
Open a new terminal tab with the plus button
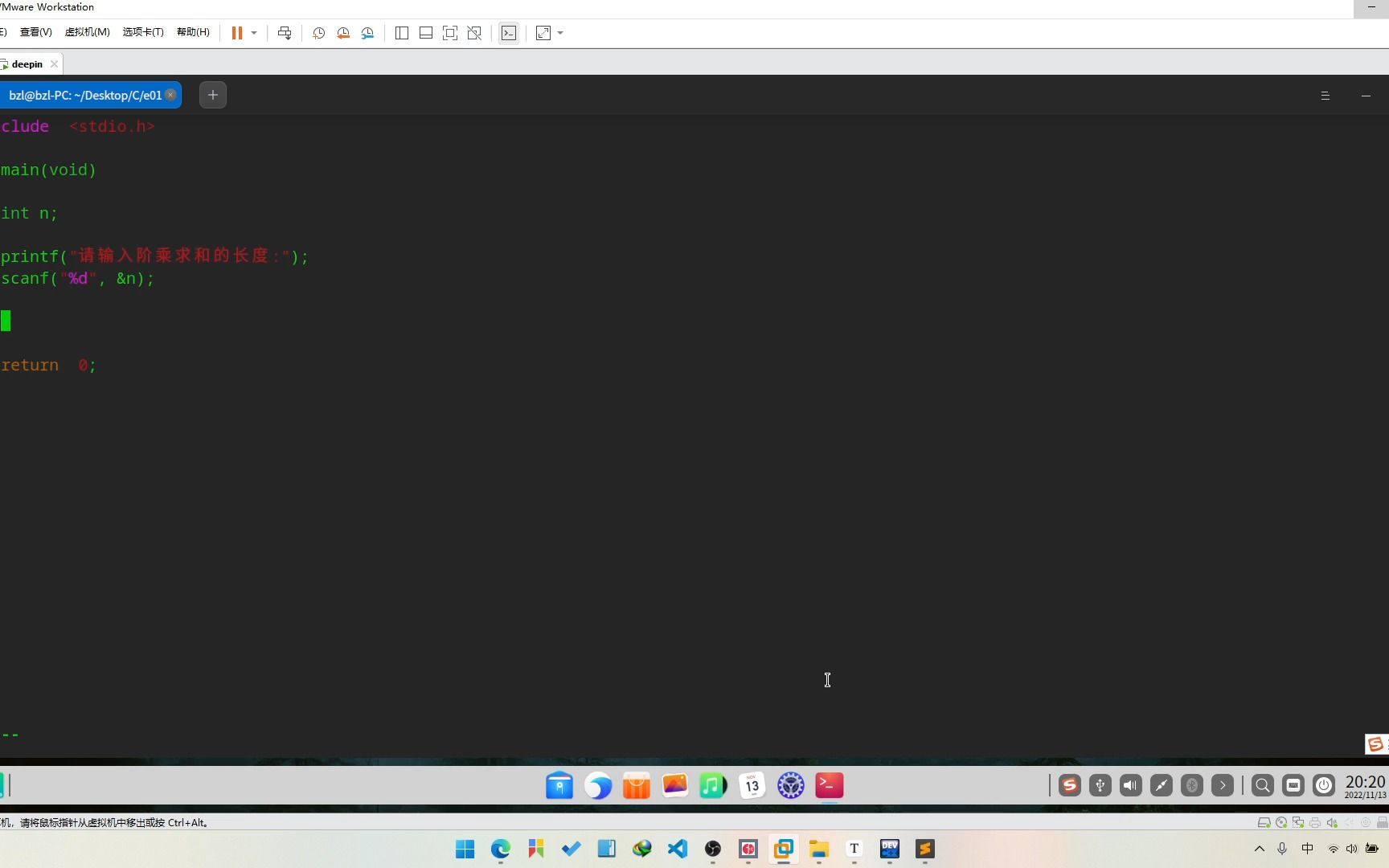tap(212, 95)
